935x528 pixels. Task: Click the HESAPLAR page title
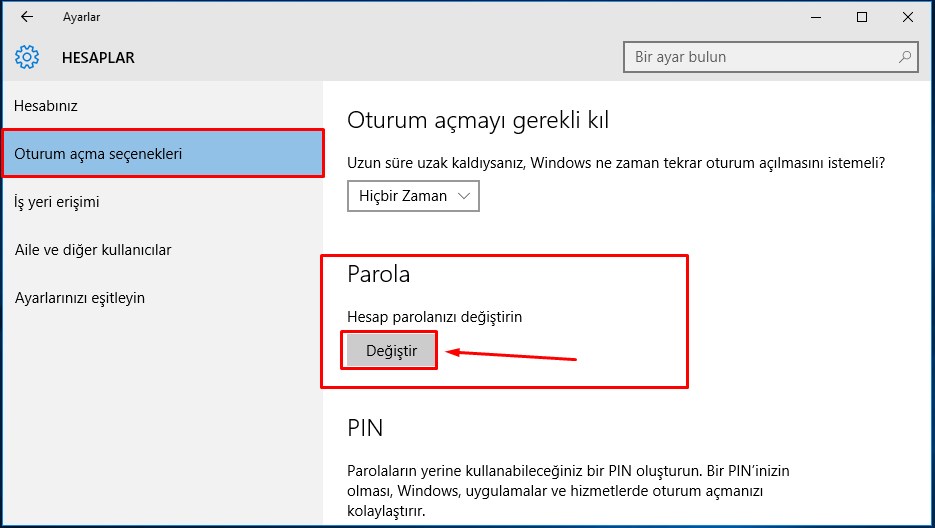click(x=98, y=58)
